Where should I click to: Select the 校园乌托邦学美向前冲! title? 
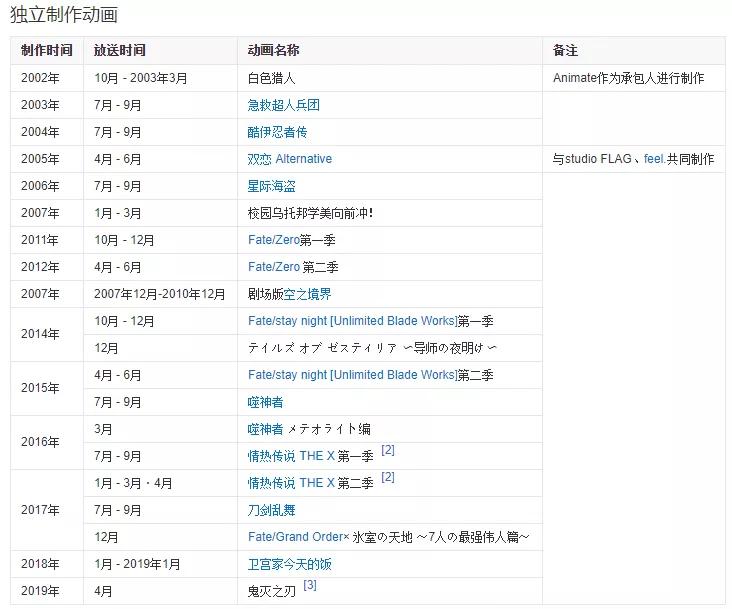(310, 213)
